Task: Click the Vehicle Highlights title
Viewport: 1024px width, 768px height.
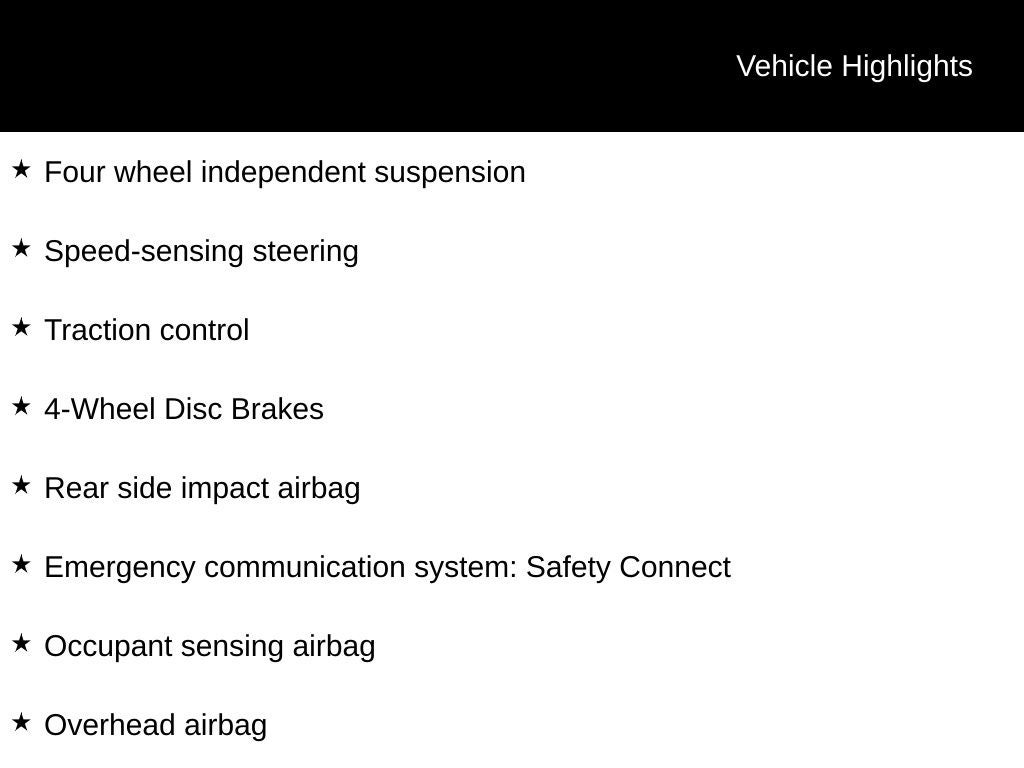Action: click(854, 66)
